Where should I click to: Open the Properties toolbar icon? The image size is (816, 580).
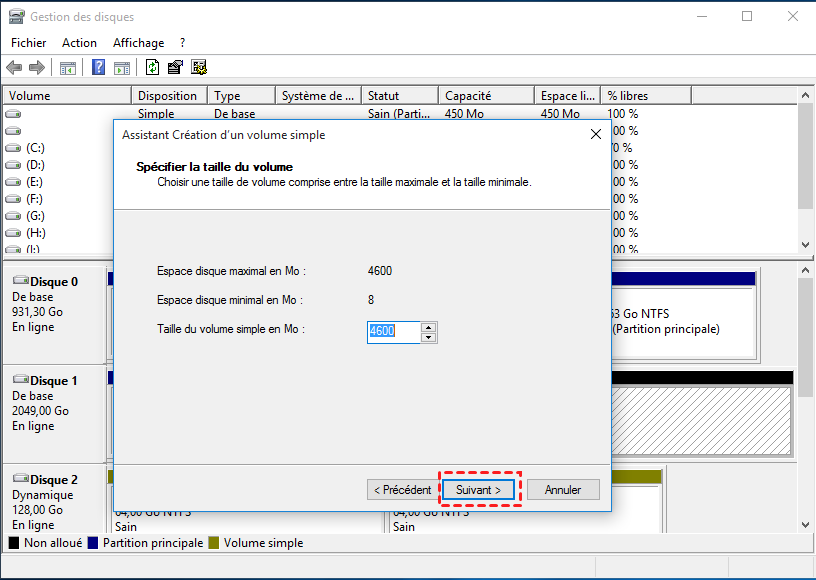pos(175,67)
